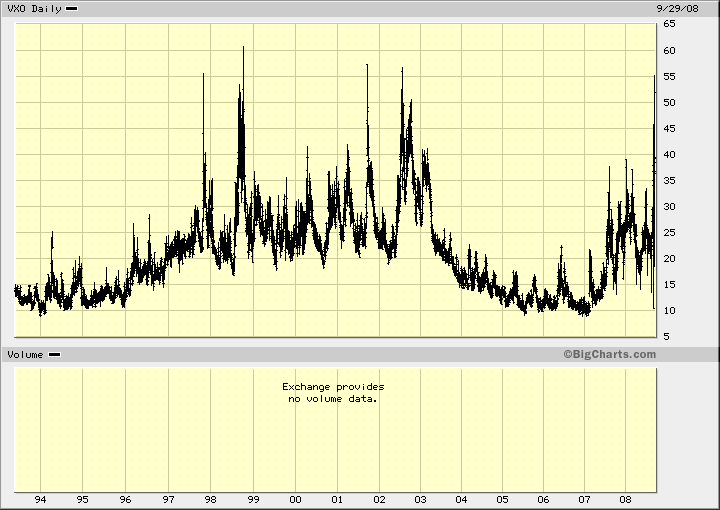Click the ©BigCharts.com credit text
720x510 pixels.
pos(610,354)
